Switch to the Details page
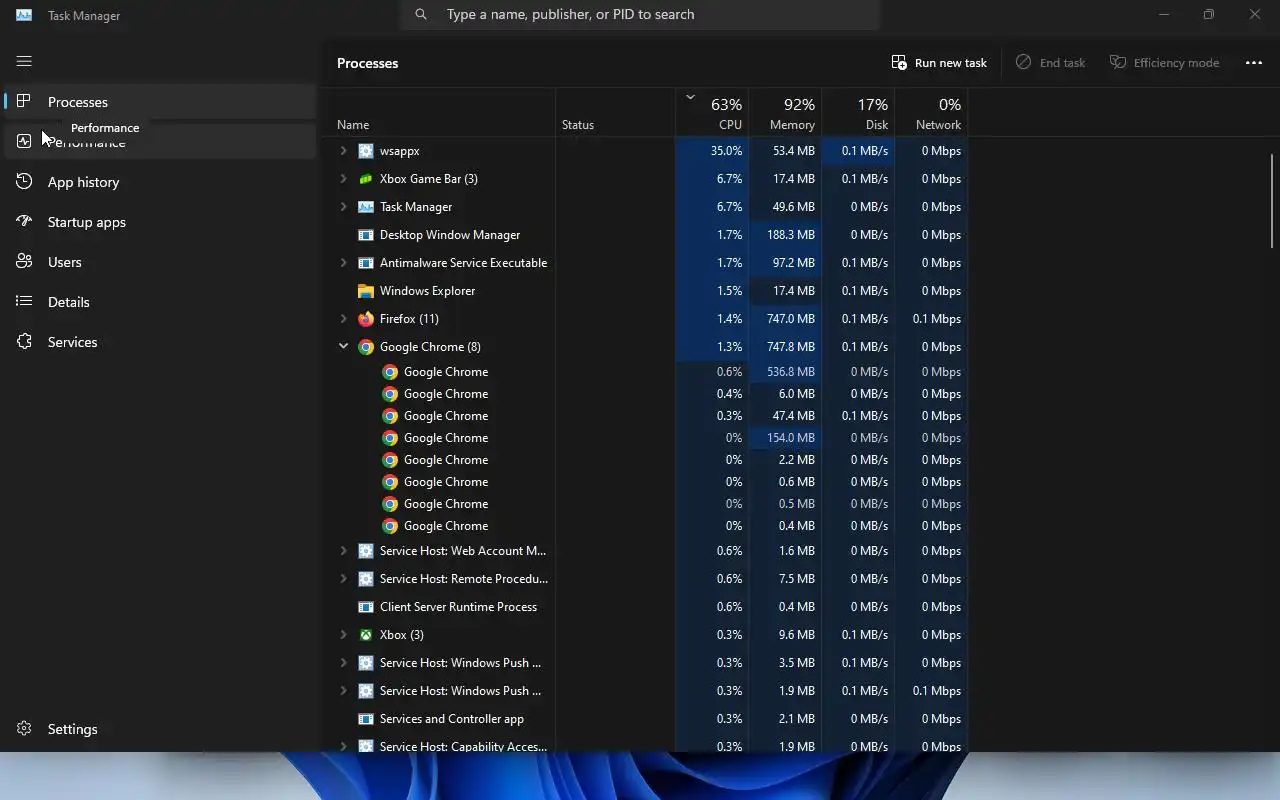The image size is (1280, 800). (x=160, y=302)
